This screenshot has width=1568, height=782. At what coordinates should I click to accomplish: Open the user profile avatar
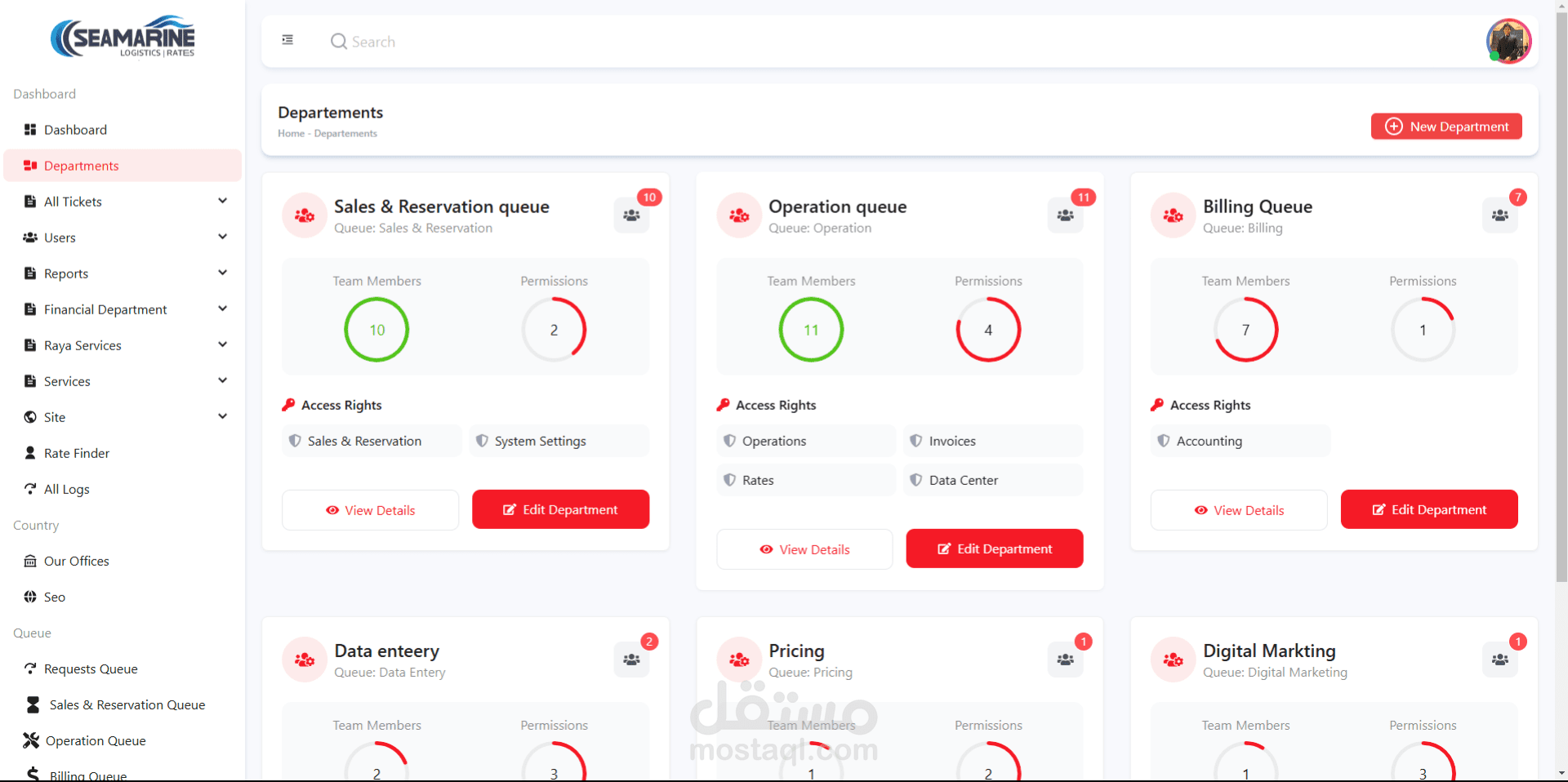(1508, 41)
